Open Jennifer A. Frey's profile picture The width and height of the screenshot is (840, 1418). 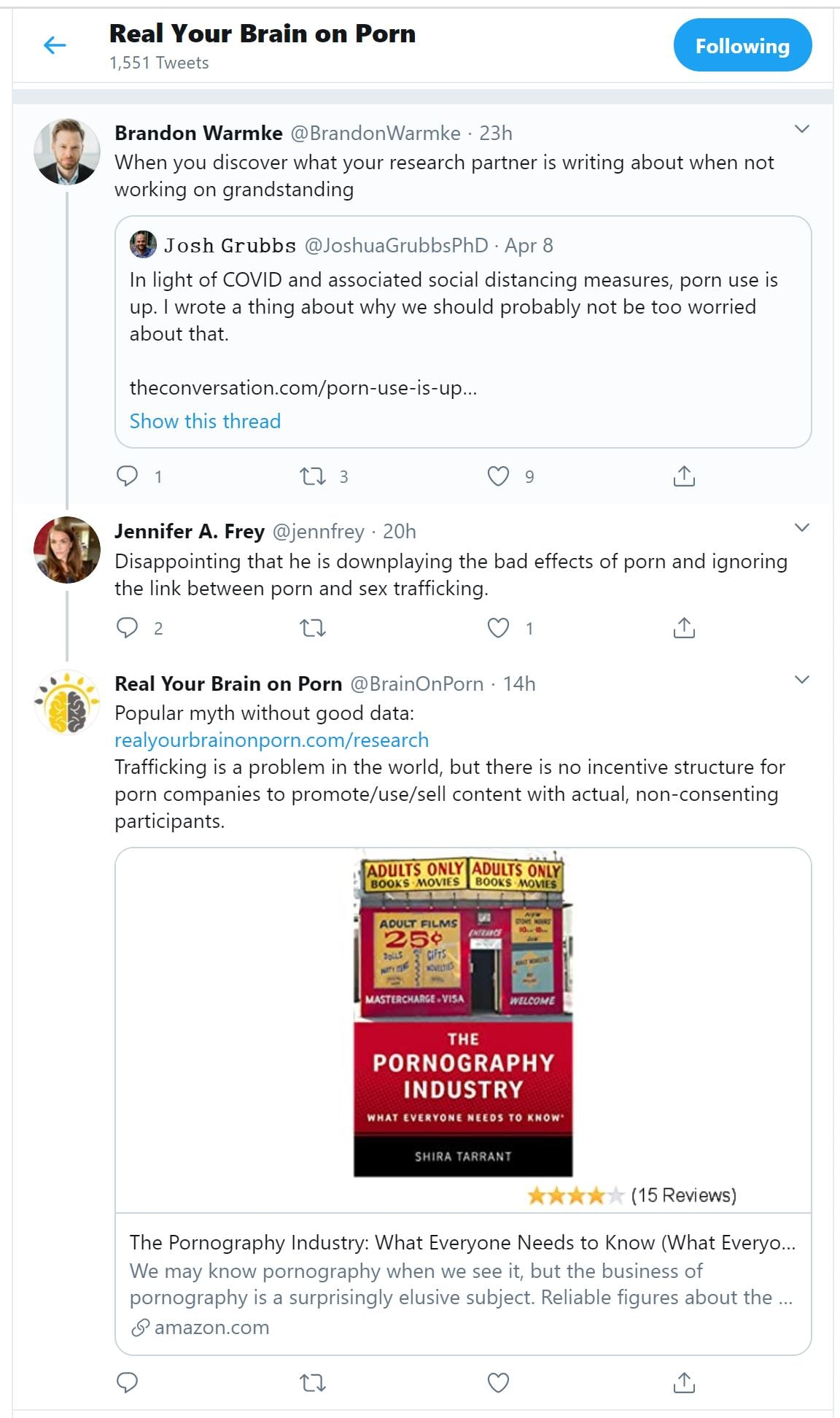tap(67, 550)
